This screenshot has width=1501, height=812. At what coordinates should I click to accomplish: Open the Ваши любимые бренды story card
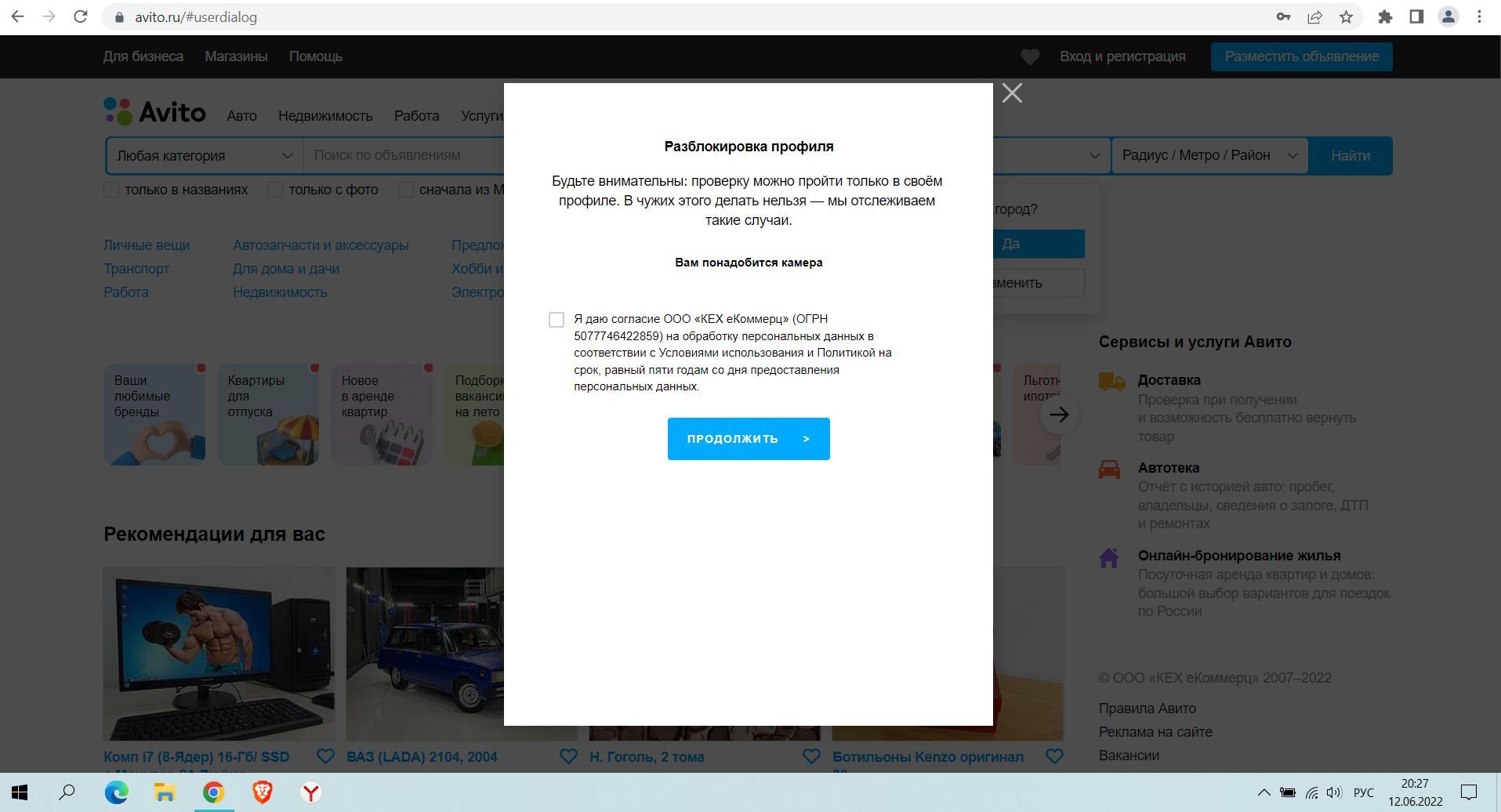coord(154,414)
